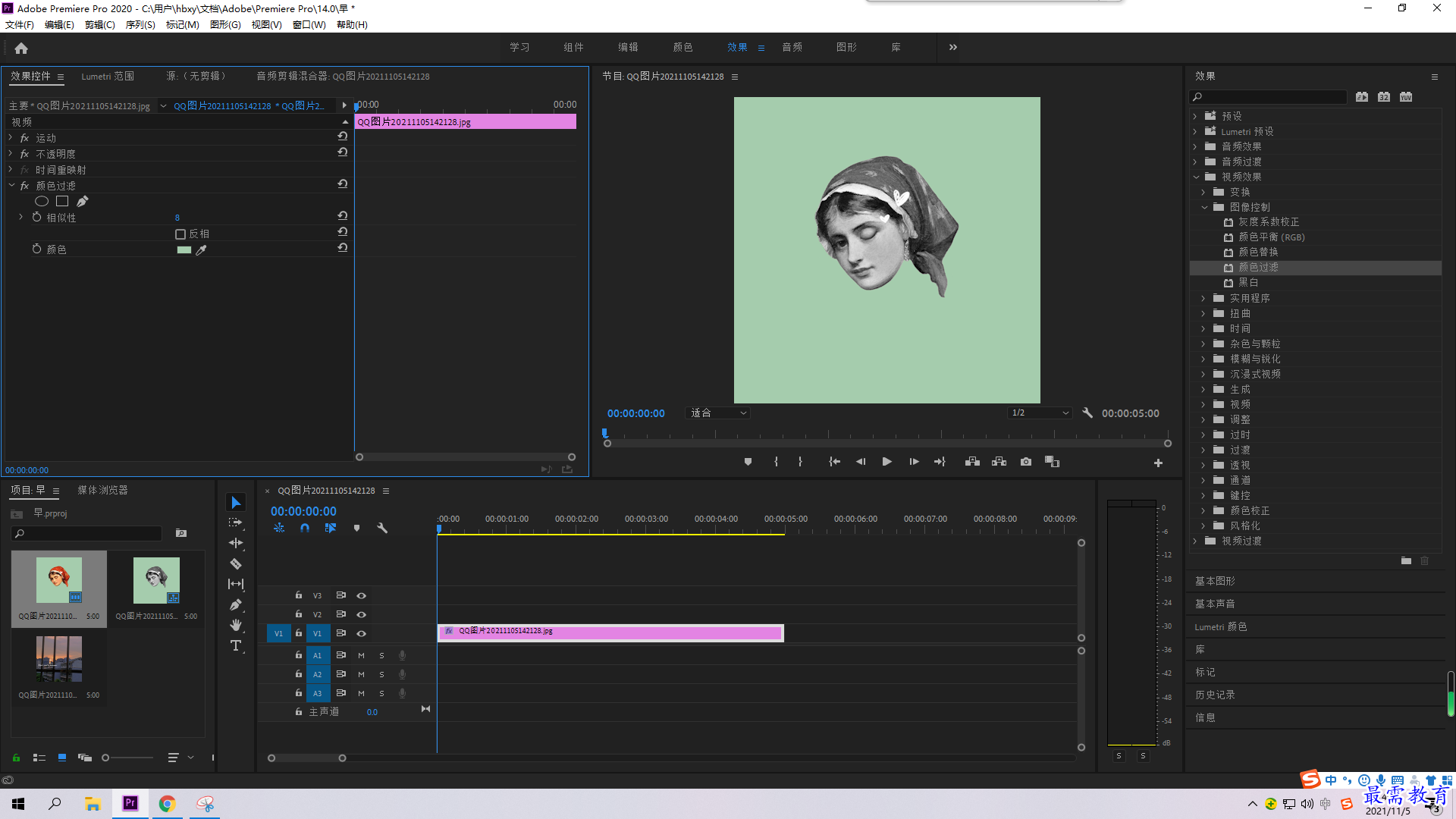
Task: Collapse the 图像控制 folder
Action: pos(1204,207)
